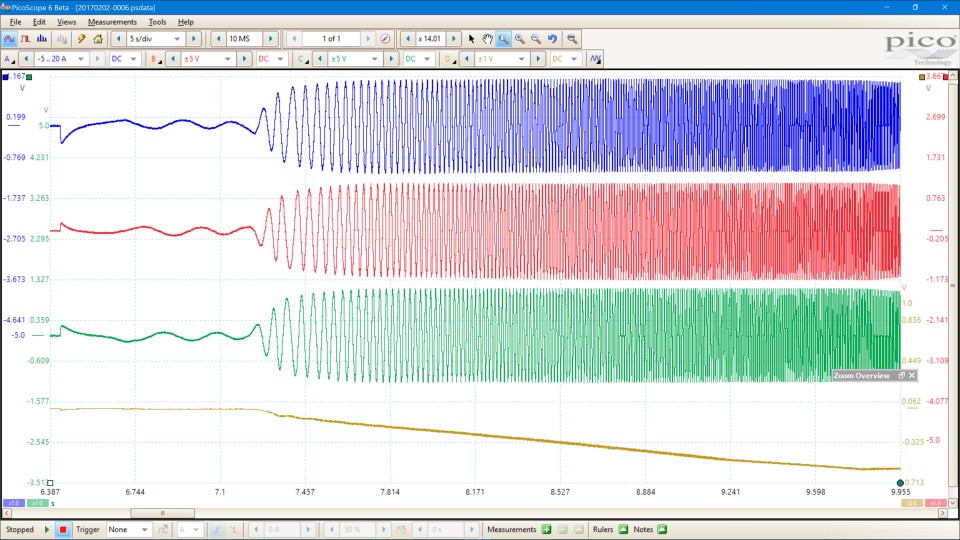The height and width of the screenshot is (540, 960).
Task: Open the home icon in toolbar
Action: [98, 39]
